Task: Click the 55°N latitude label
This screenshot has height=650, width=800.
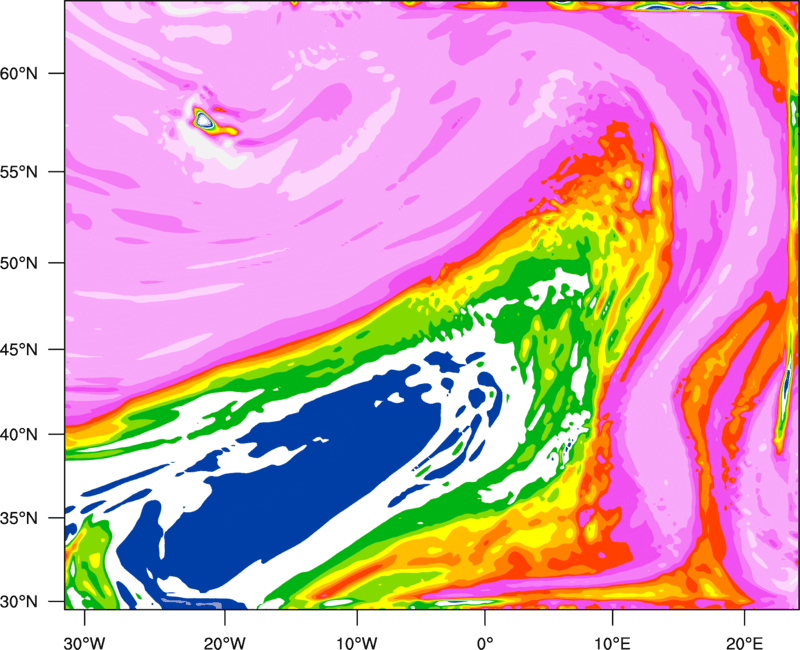Action: click(x=19, y=172)
